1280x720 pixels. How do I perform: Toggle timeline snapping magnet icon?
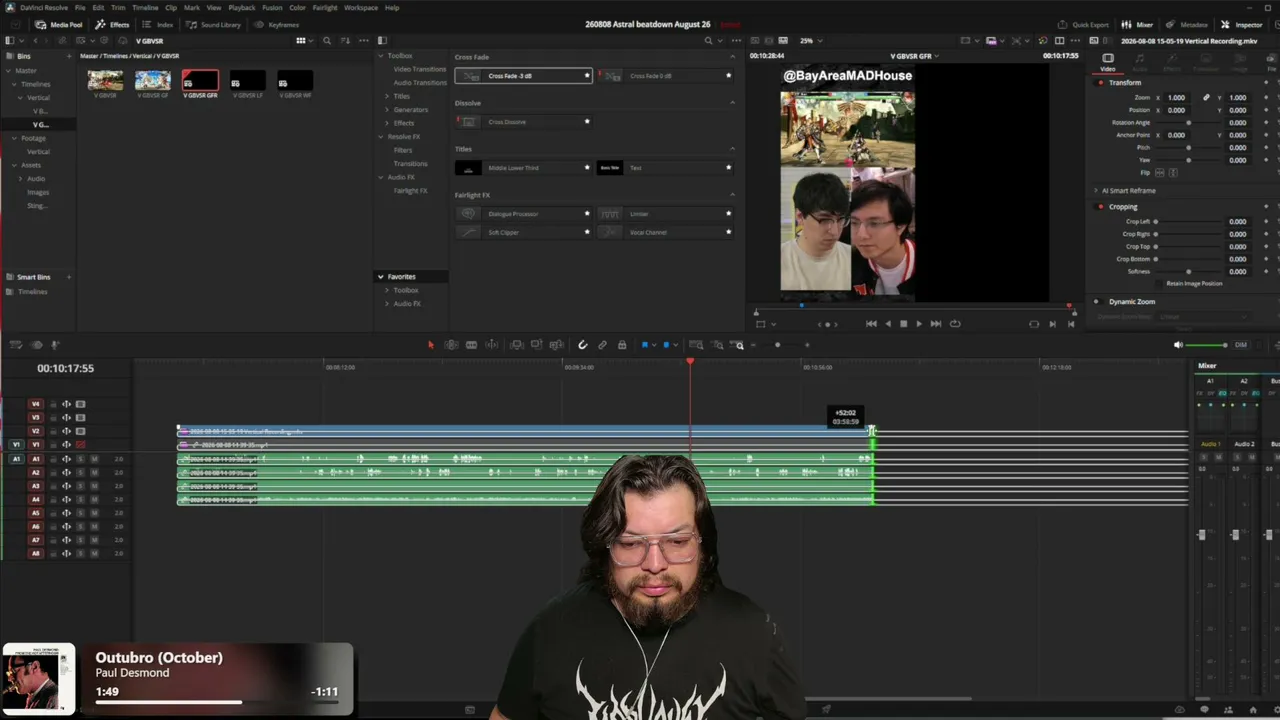583,345
